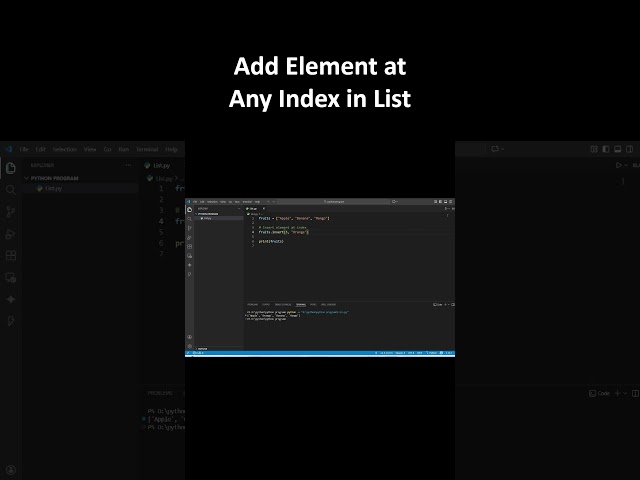Toggle secondary sidebar in small center title bar
Viewport: 640px width, 480px height.
[450, 202]
